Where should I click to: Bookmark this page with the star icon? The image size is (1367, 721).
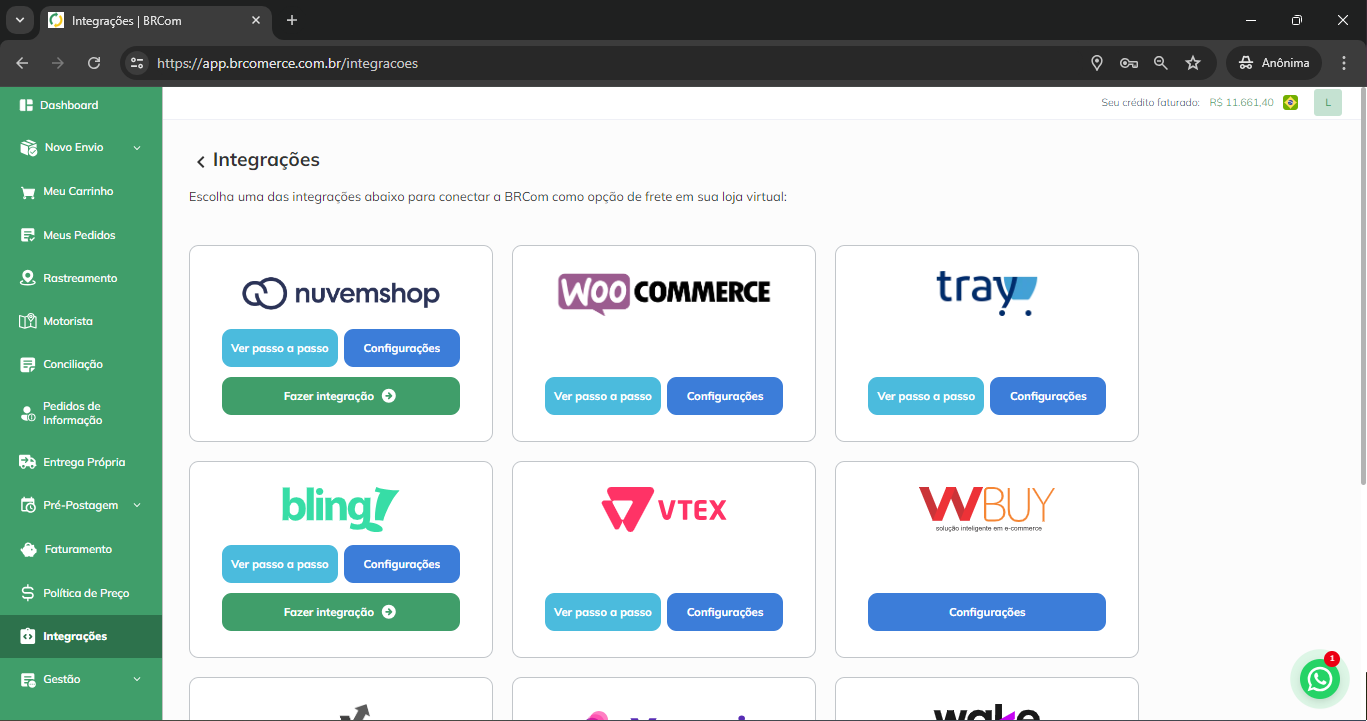click(x=1192, y=63)
